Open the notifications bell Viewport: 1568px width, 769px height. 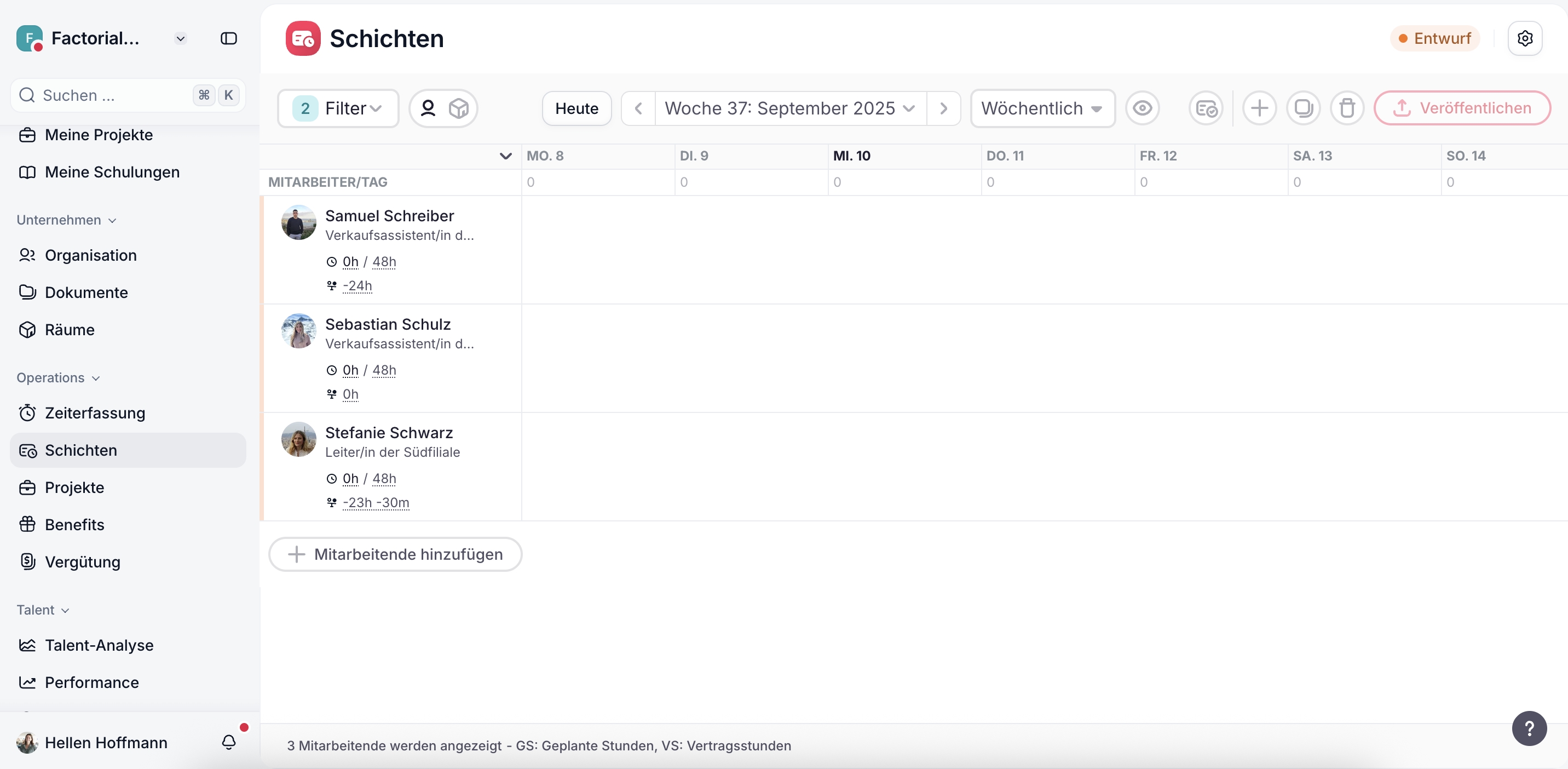pos(229,742)
